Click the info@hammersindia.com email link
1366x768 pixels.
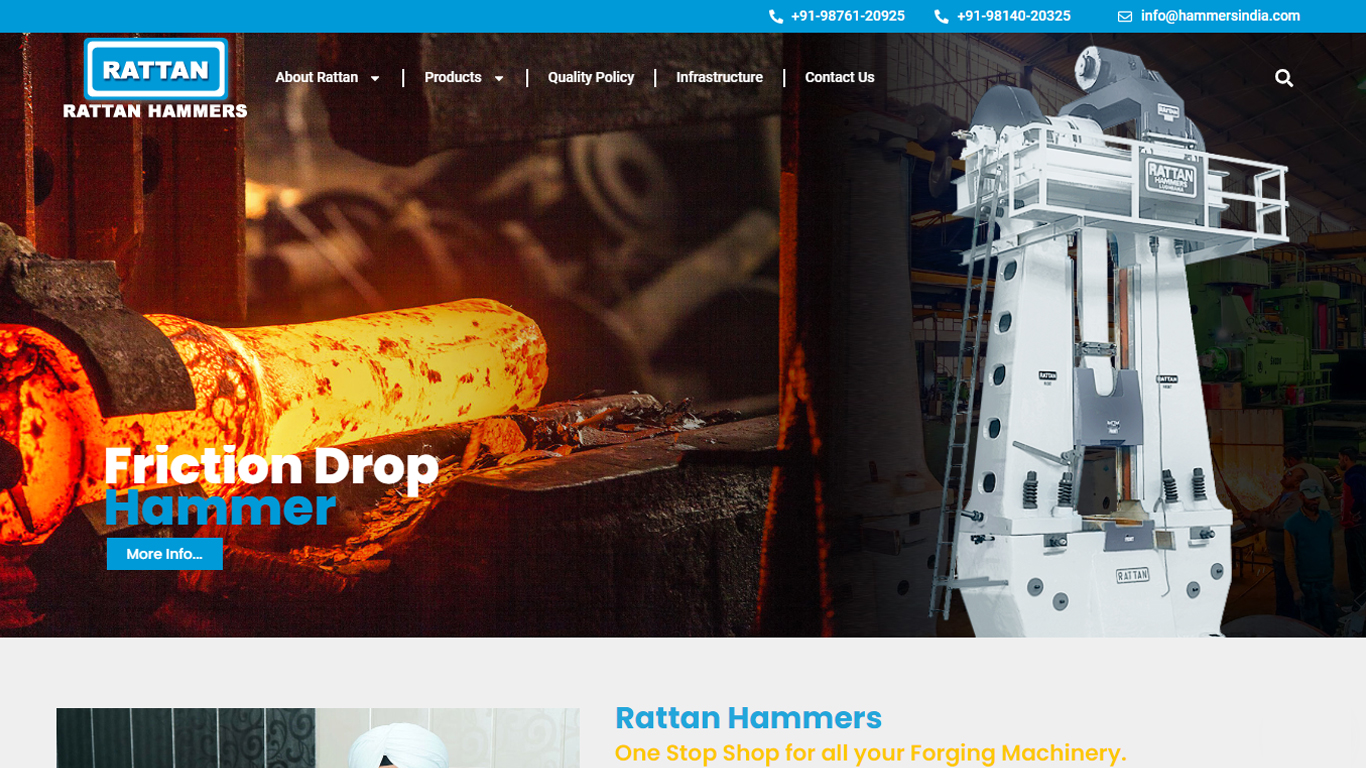click(x=1220, y=16)
